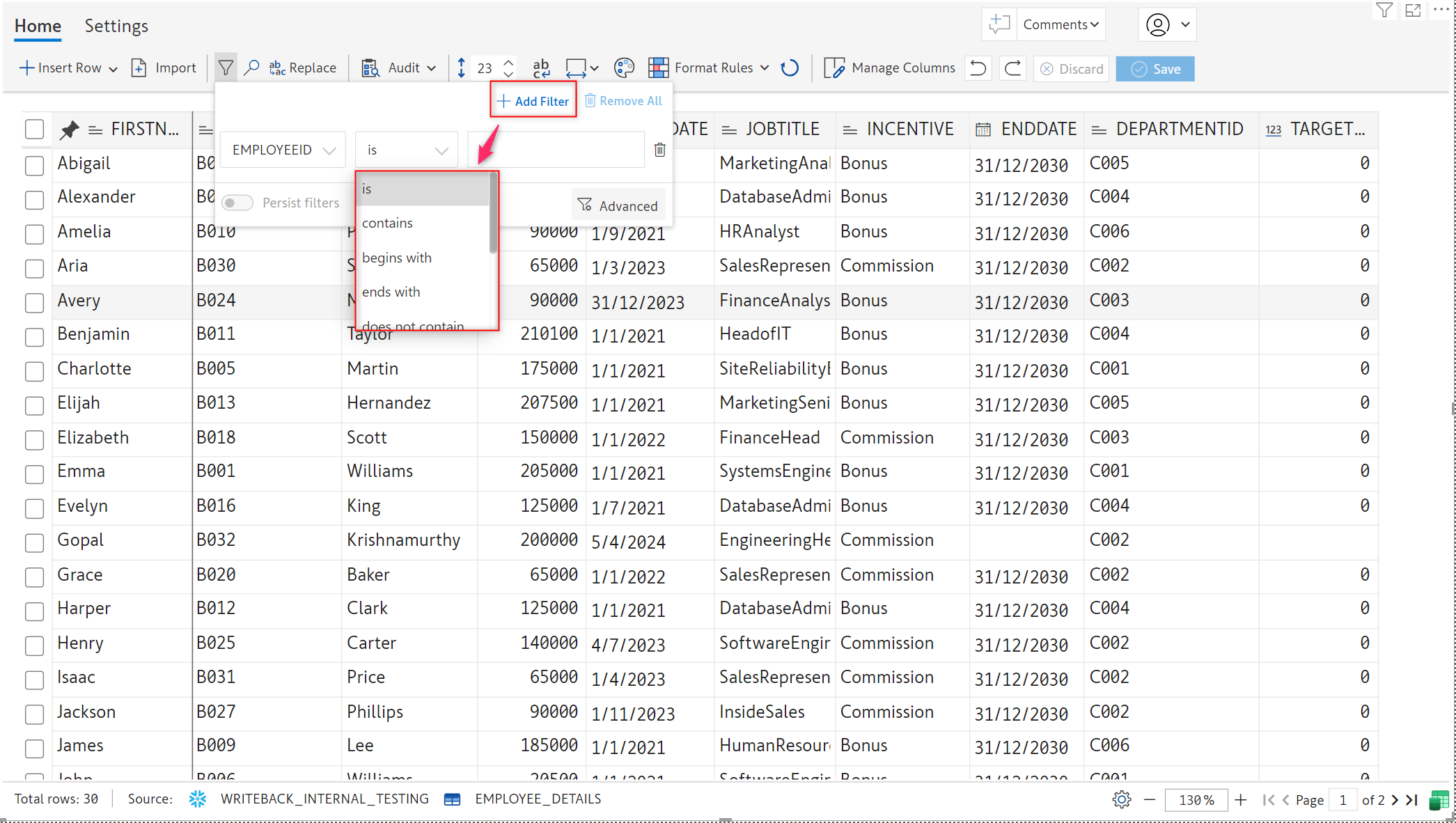The width and height of the screenshot is (1456, 823).
Task: Enable the Persist filters toggle
Action: point(237,203)
